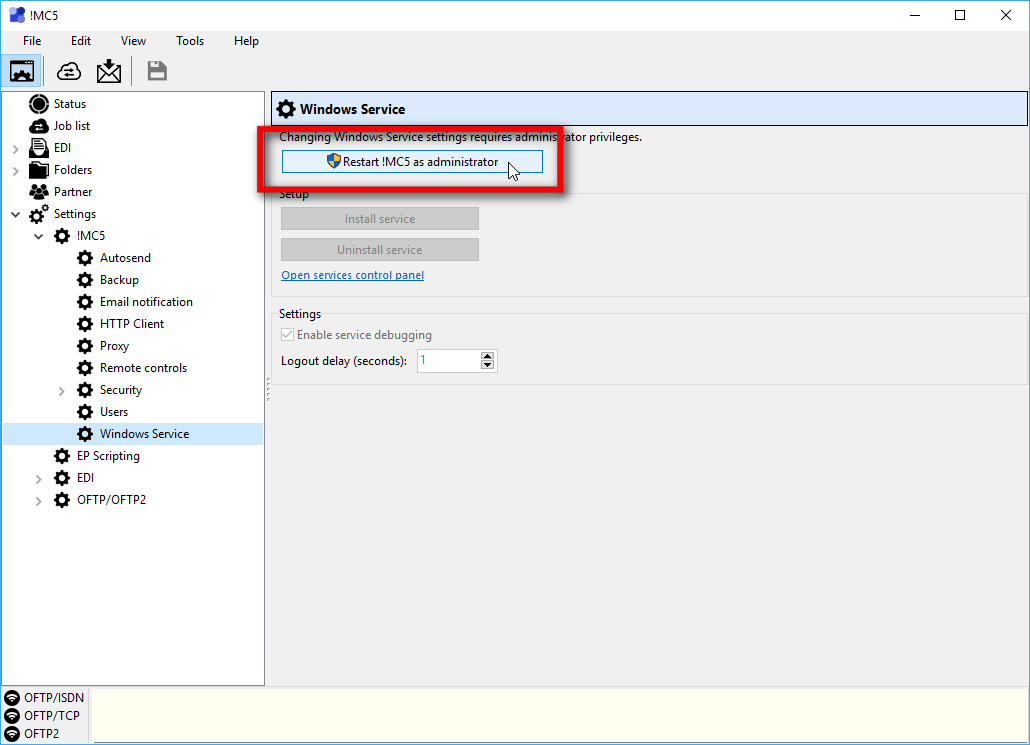Open the Tools menu
1030x745 pixels.
coord(190,41)
